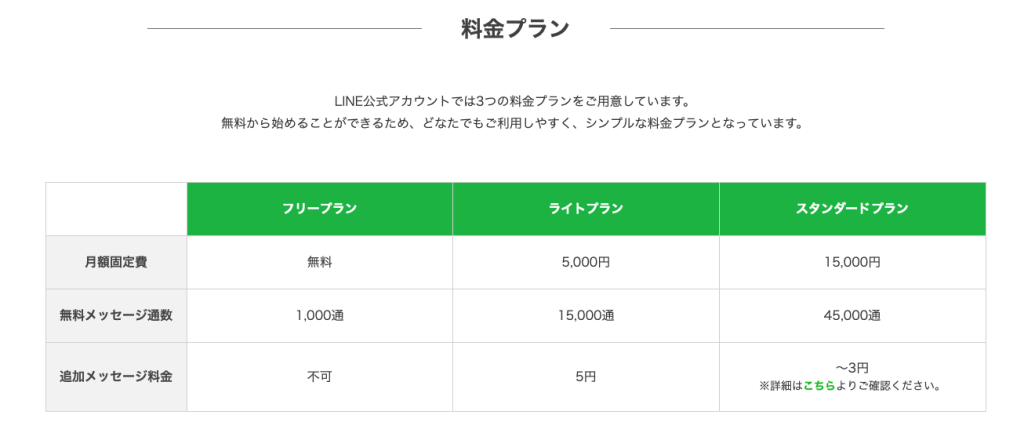Select the ライトプラン column header
The image size is (1024, 440).
click(586, 209)
